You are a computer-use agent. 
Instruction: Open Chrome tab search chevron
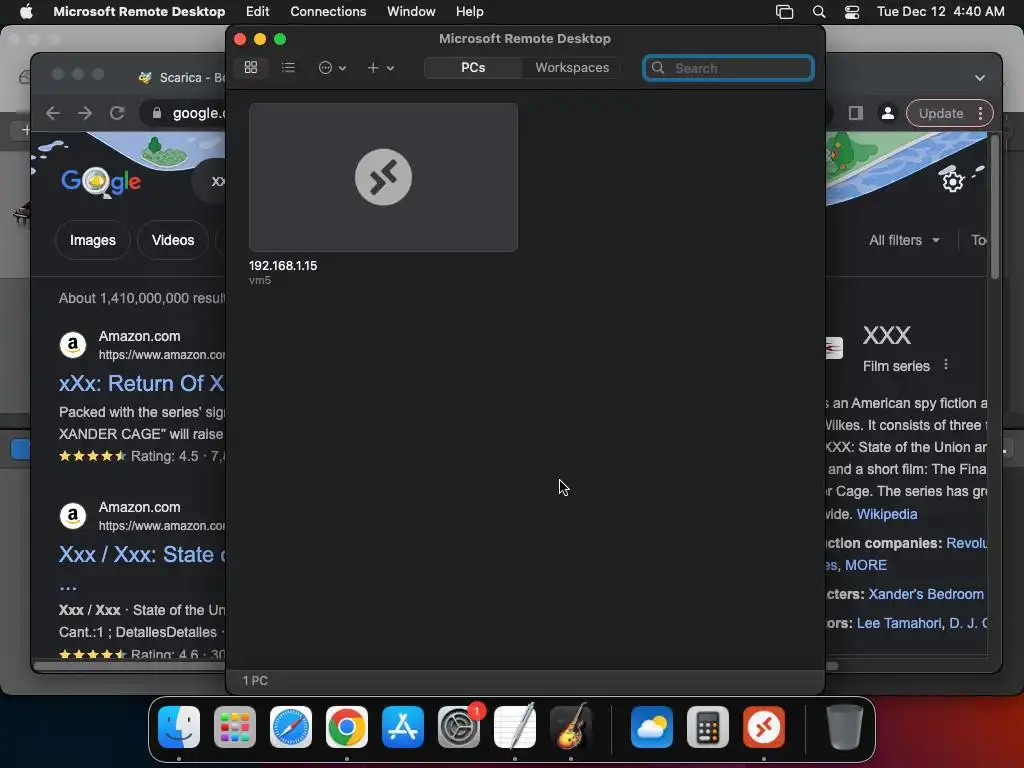coord(980,78)
